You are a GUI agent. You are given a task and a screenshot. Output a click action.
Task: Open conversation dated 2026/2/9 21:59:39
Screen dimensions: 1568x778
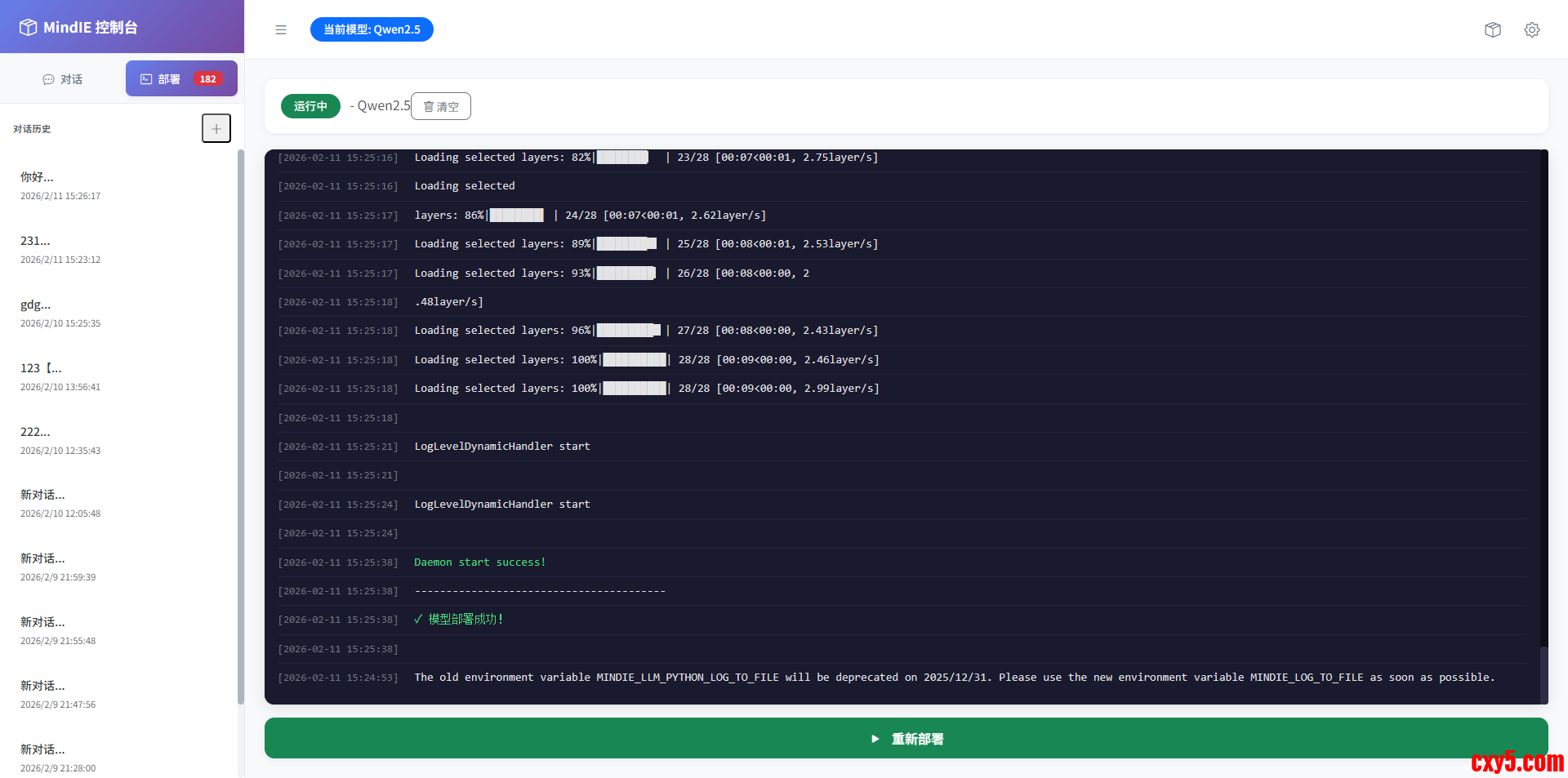click(x=118, y=567)
